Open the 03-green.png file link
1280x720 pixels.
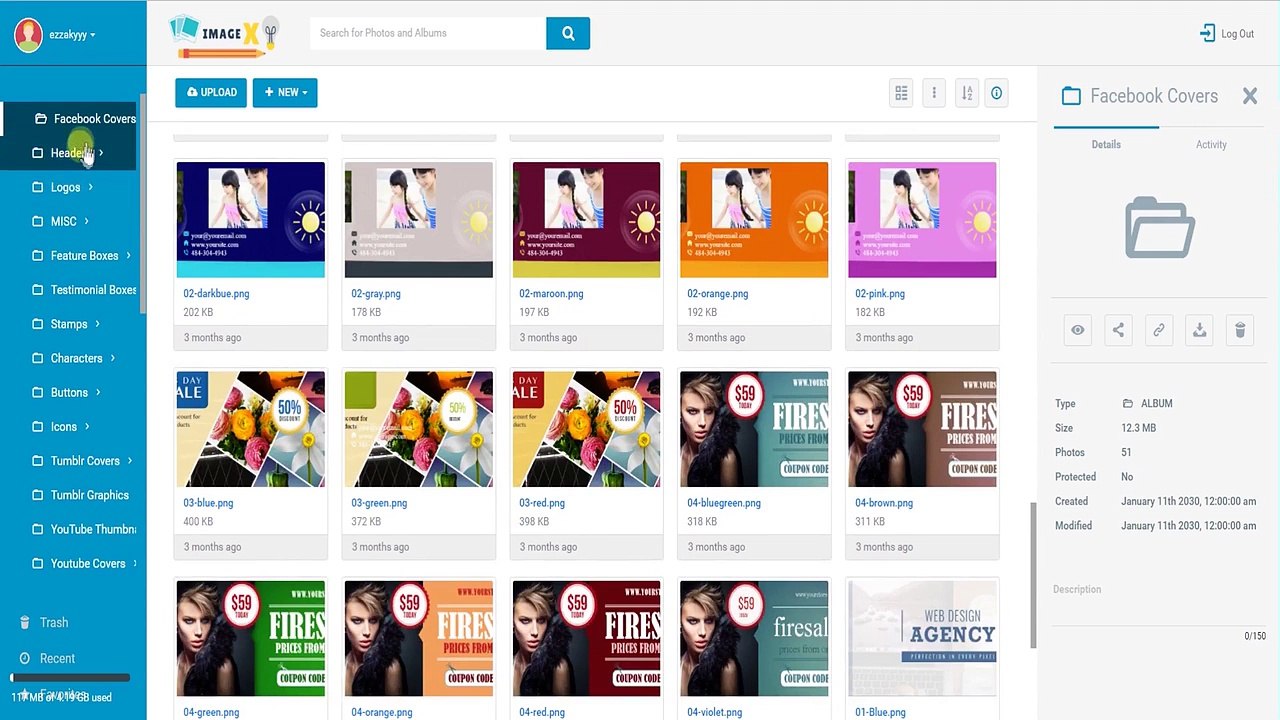pyautogui.click(x=379, y=503)
